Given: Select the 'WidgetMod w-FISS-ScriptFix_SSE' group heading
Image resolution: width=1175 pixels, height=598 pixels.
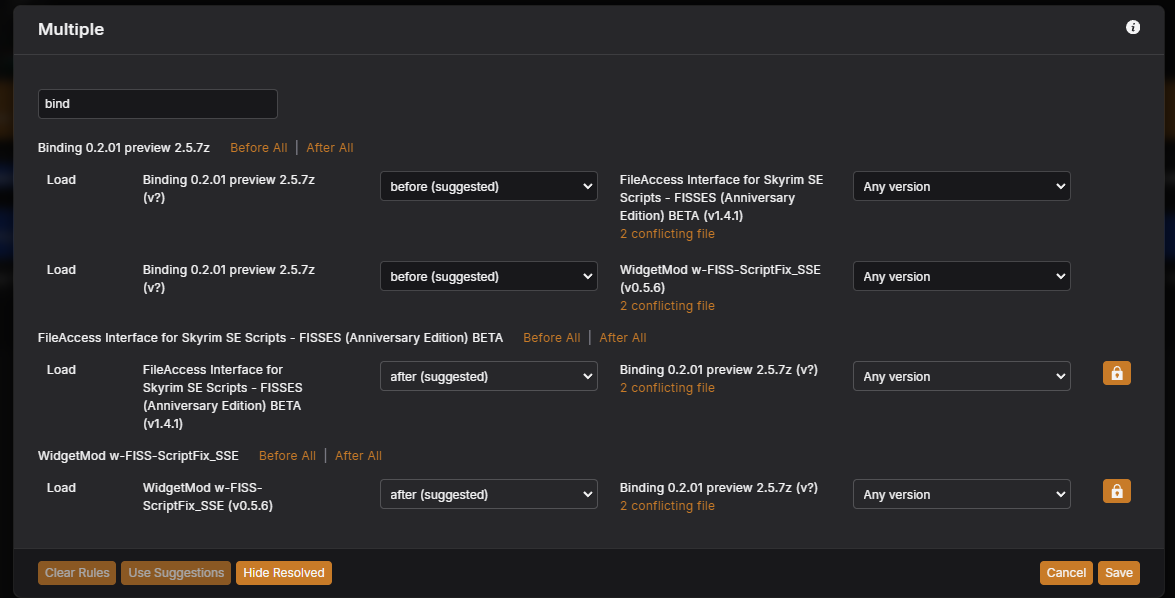Looking at the screenshot, I should click(139, 456).
